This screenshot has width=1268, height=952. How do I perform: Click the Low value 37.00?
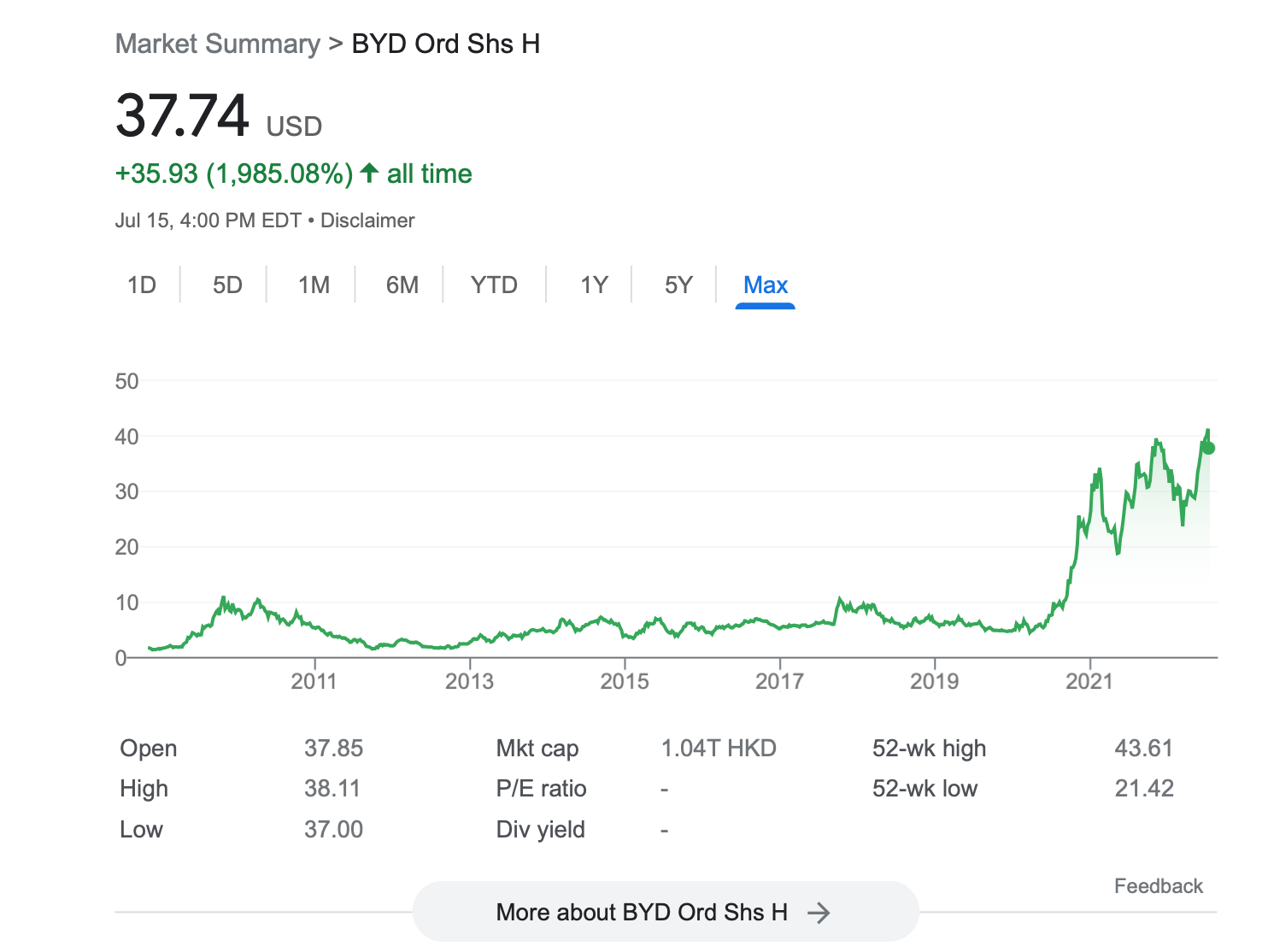tap(333, 829)
